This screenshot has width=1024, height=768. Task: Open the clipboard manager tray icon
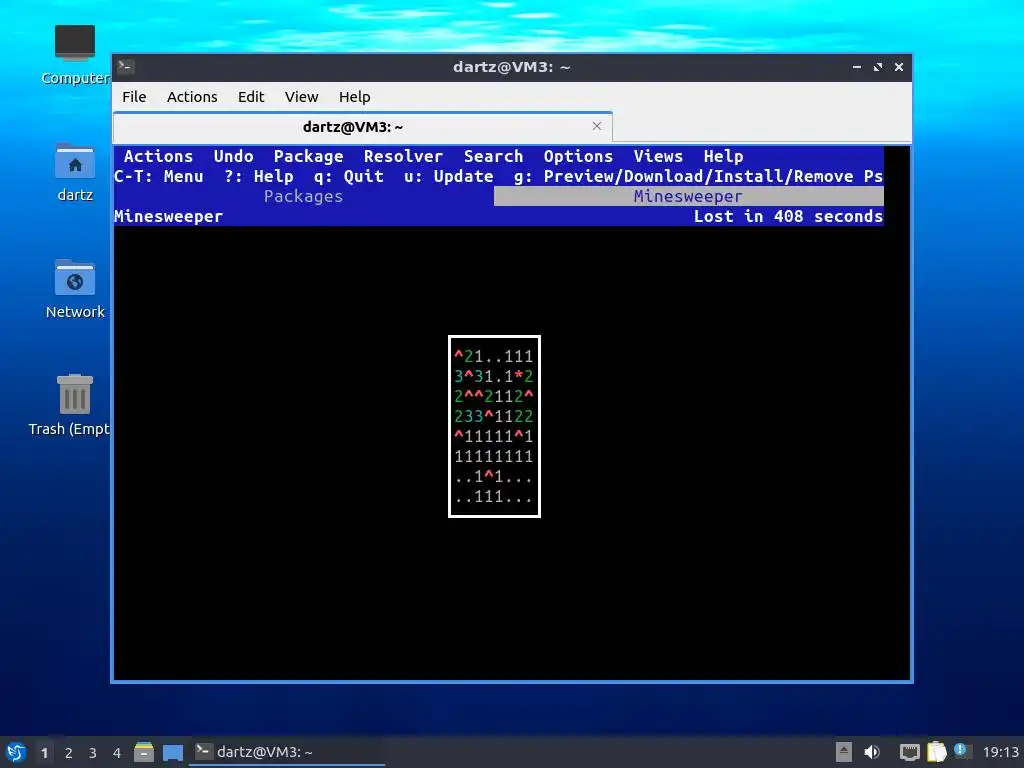point(936,752)
